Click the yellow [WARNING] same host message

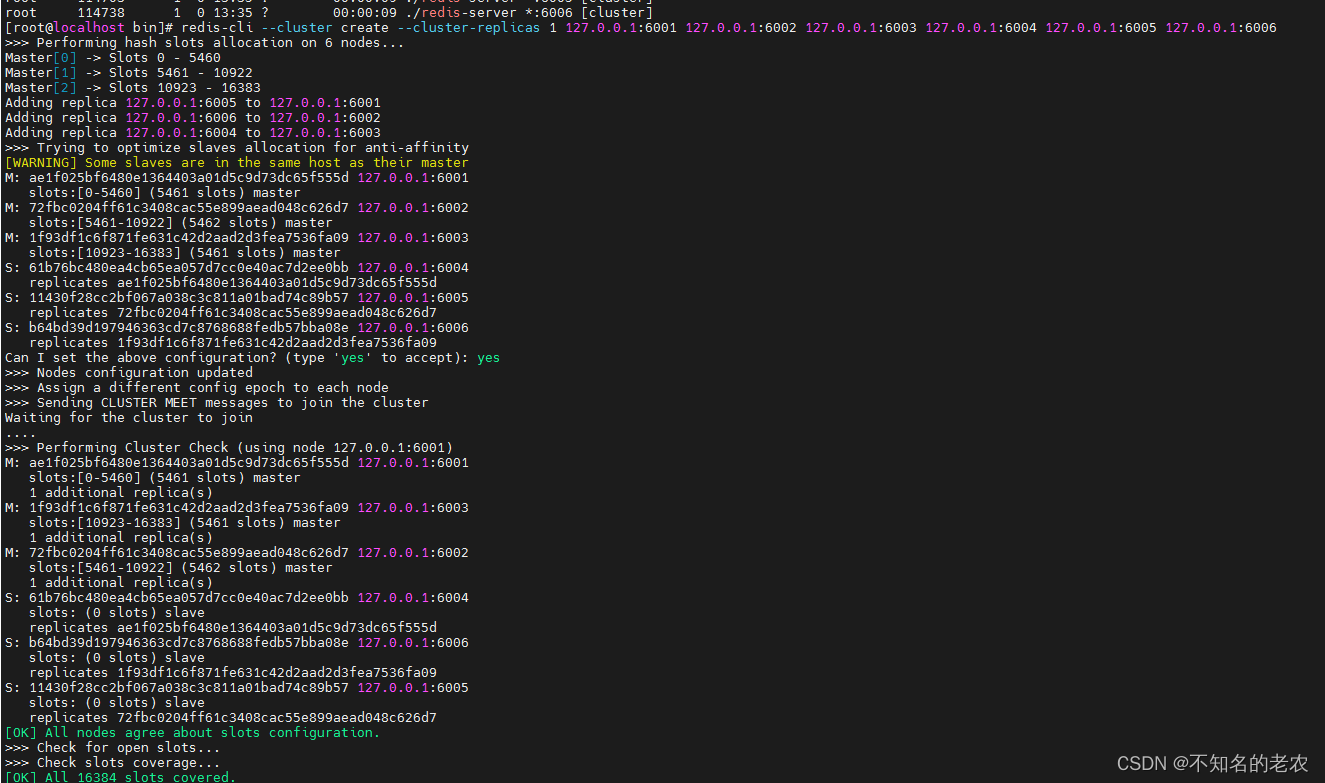[x=237, y=163]
